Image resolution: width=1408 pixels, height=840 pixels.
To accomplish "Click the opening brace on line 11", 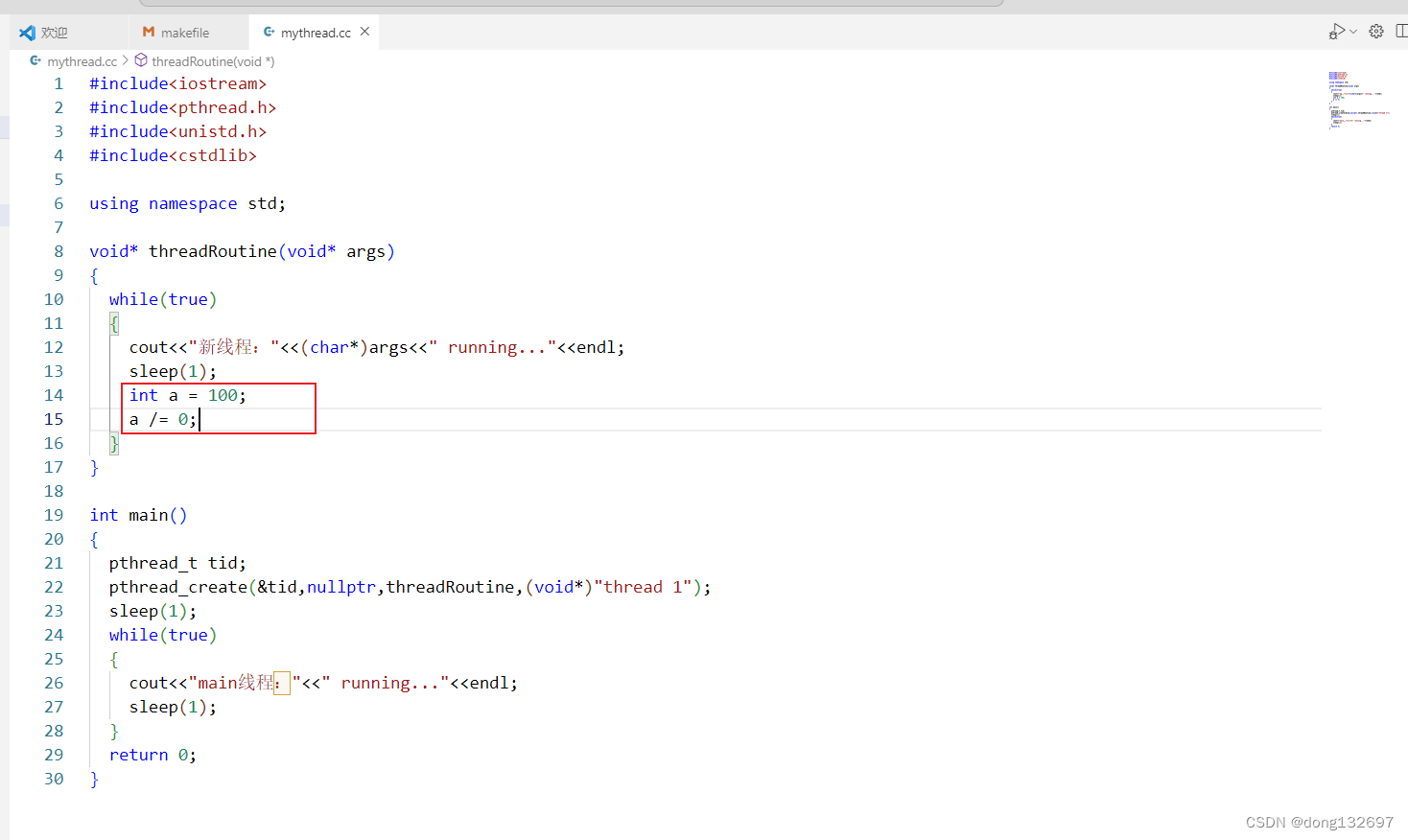I will click(114, 323).
